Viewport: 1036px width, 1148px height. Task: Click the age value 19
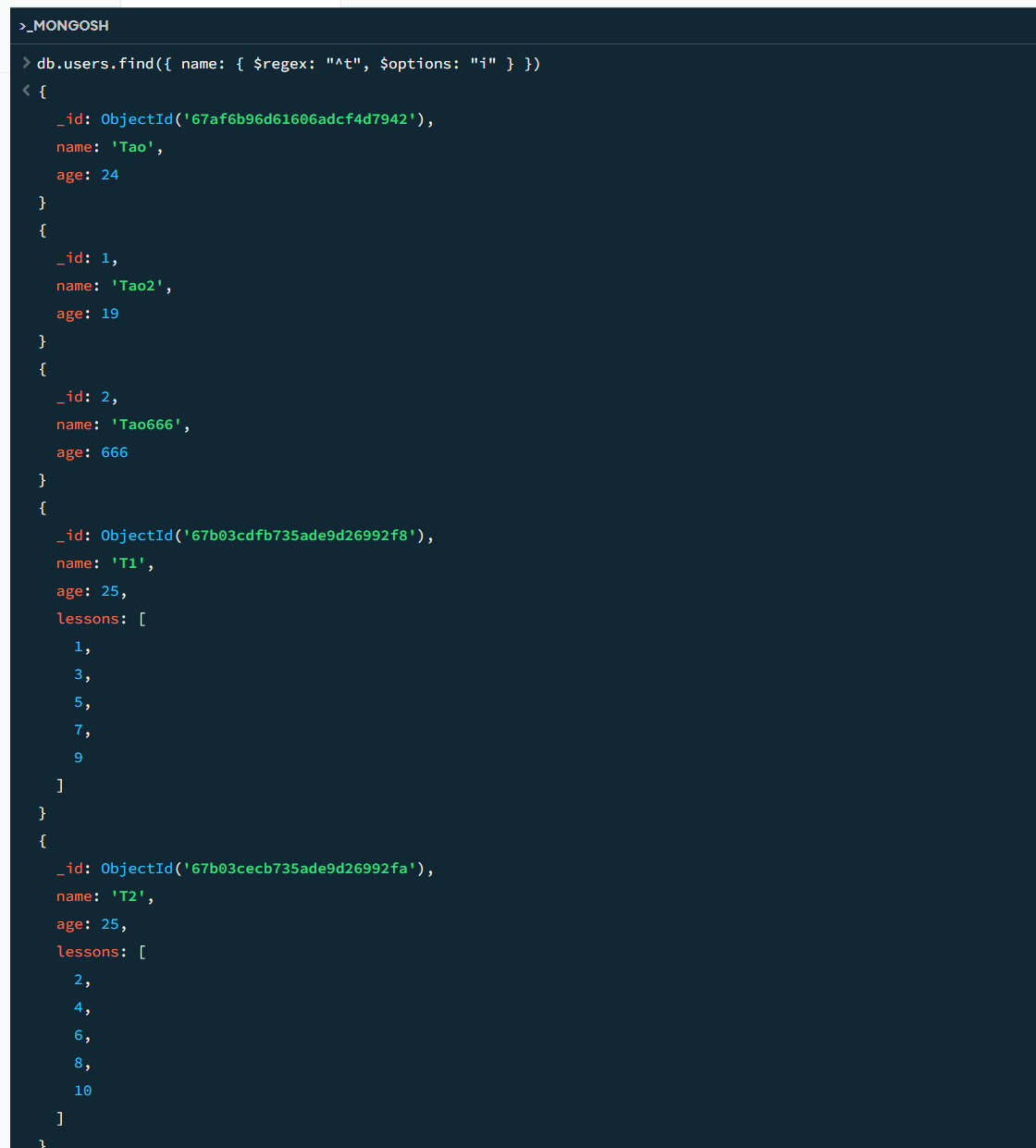pyautogui.click(x=109, y=314)
